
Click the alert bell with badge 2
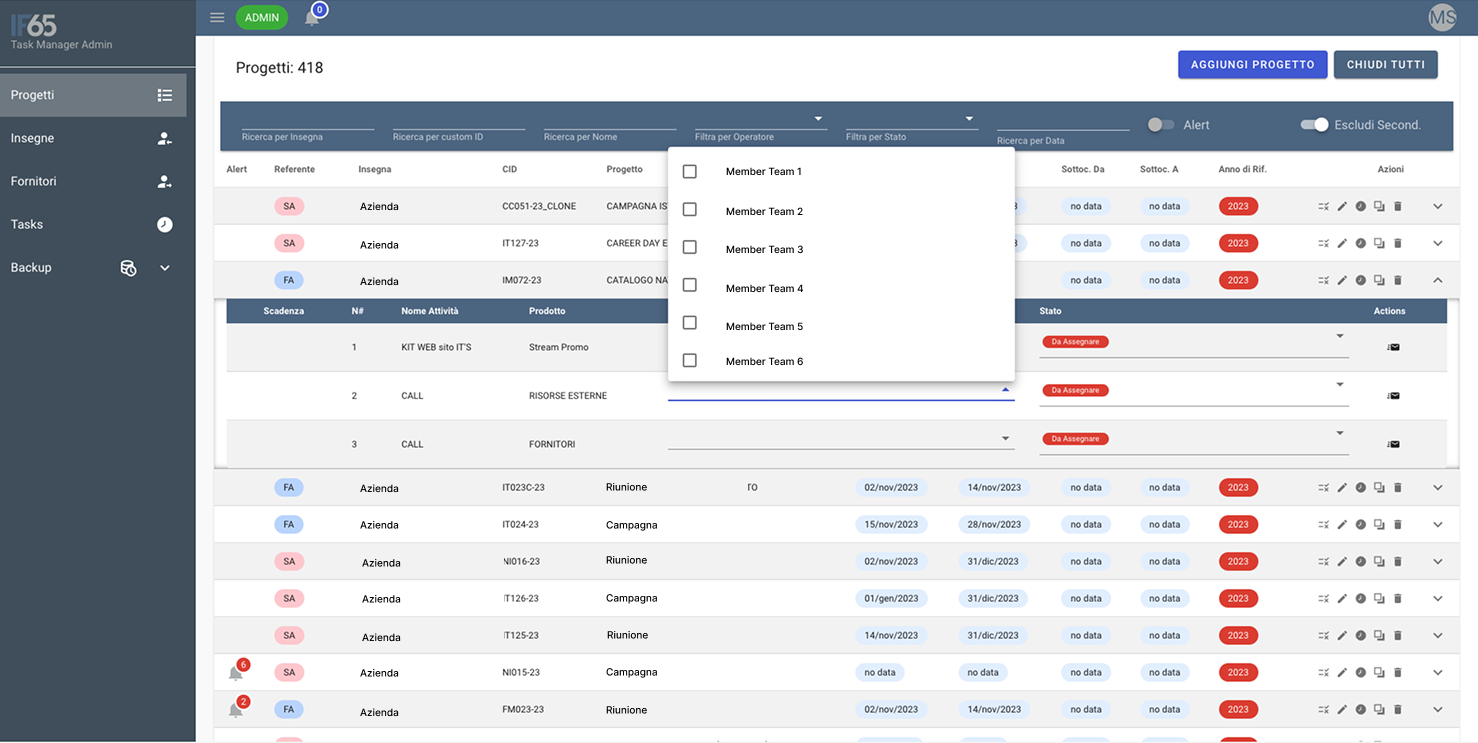[236, 709]
